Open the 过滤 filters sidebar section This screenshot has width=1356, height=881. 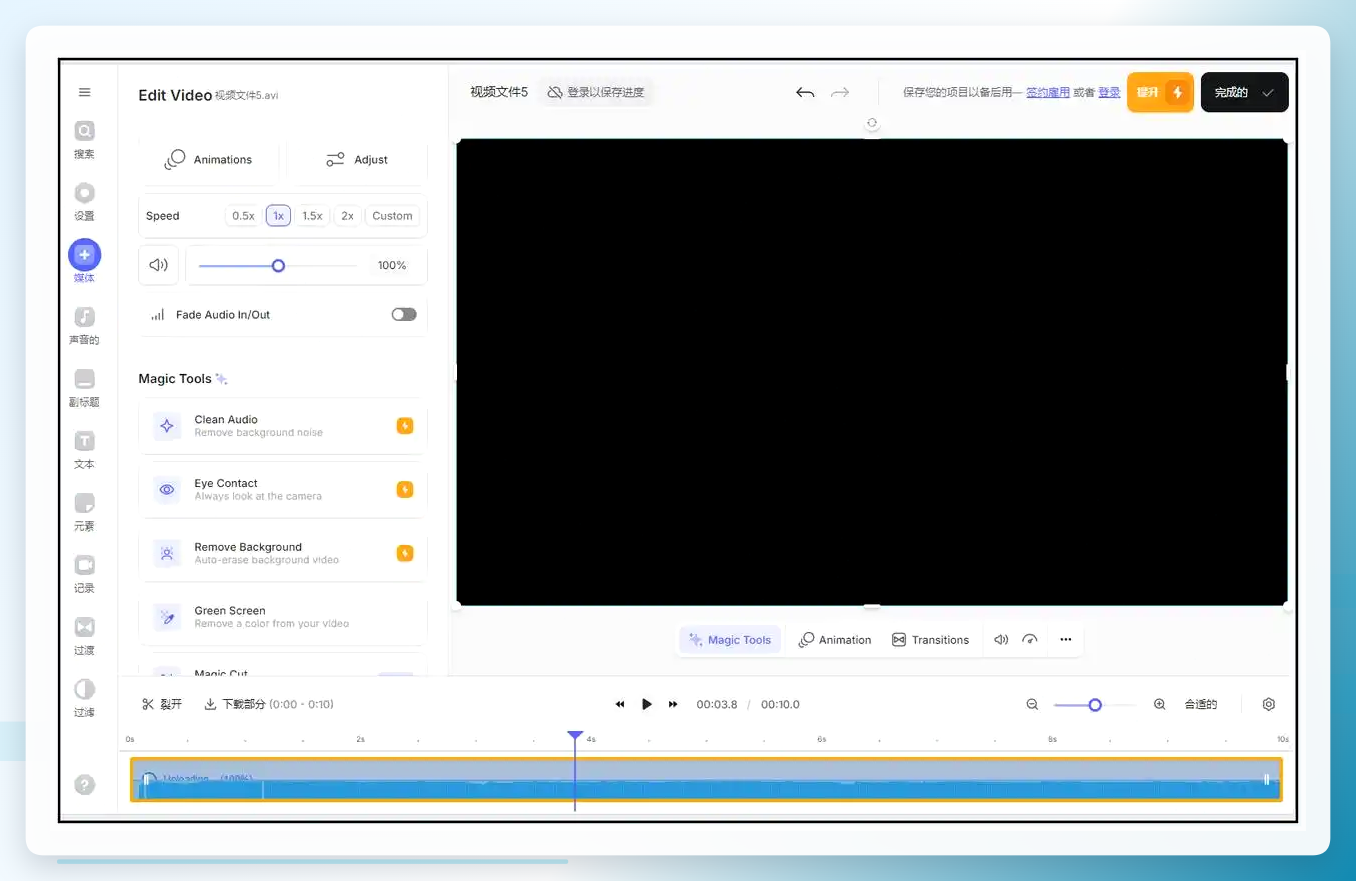[84, 697]
